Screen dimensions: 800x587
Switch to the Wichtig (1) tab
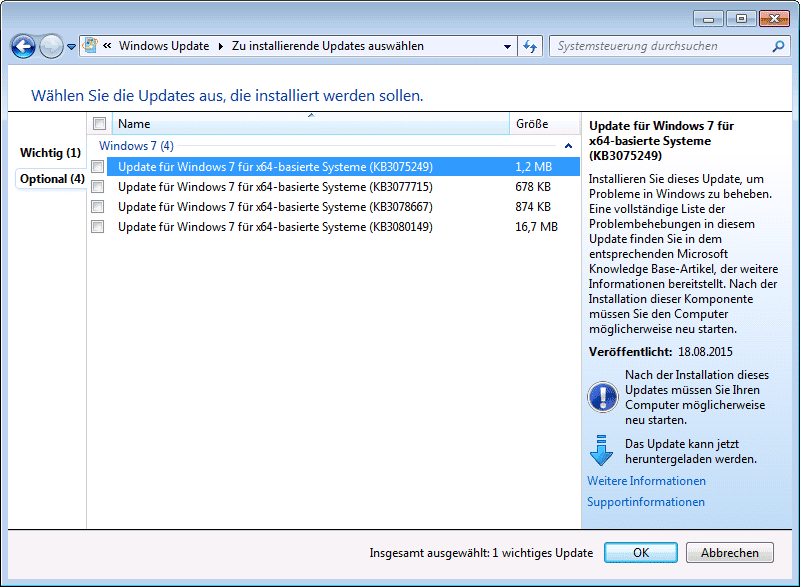(x=51, y=152)
